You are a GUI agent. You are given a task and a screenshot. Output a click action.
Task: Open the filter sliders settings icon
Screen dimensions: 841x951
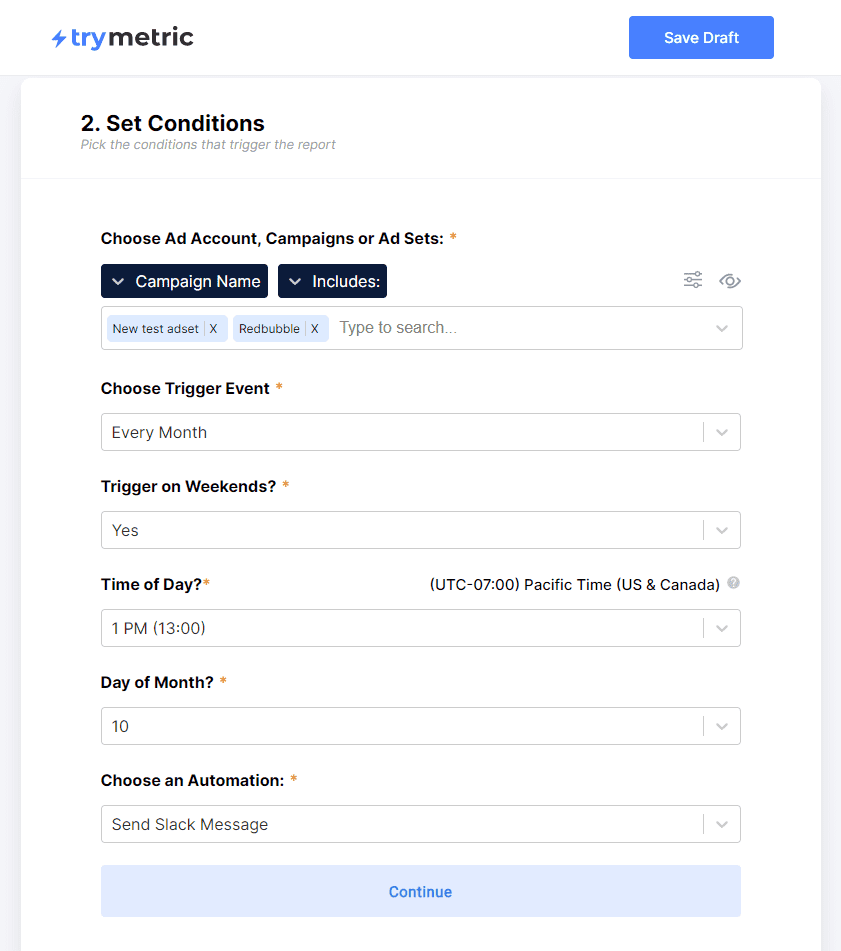point(693,280)
